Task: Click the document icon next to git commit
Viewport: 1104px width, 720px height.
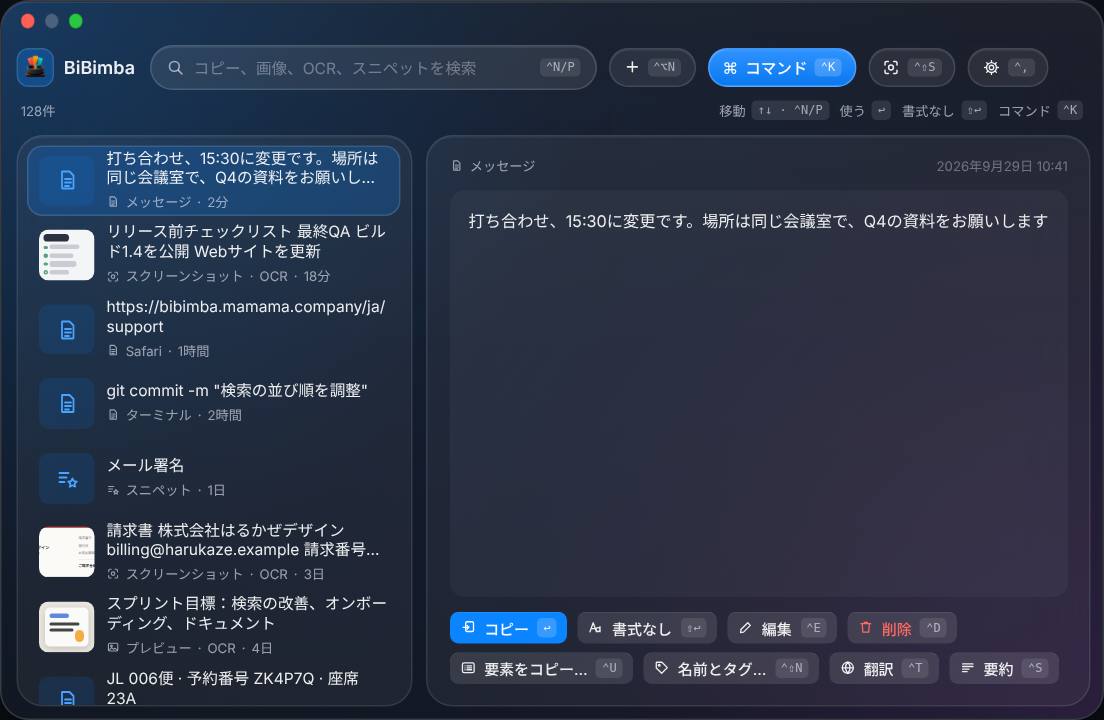Action: [67, 403]
